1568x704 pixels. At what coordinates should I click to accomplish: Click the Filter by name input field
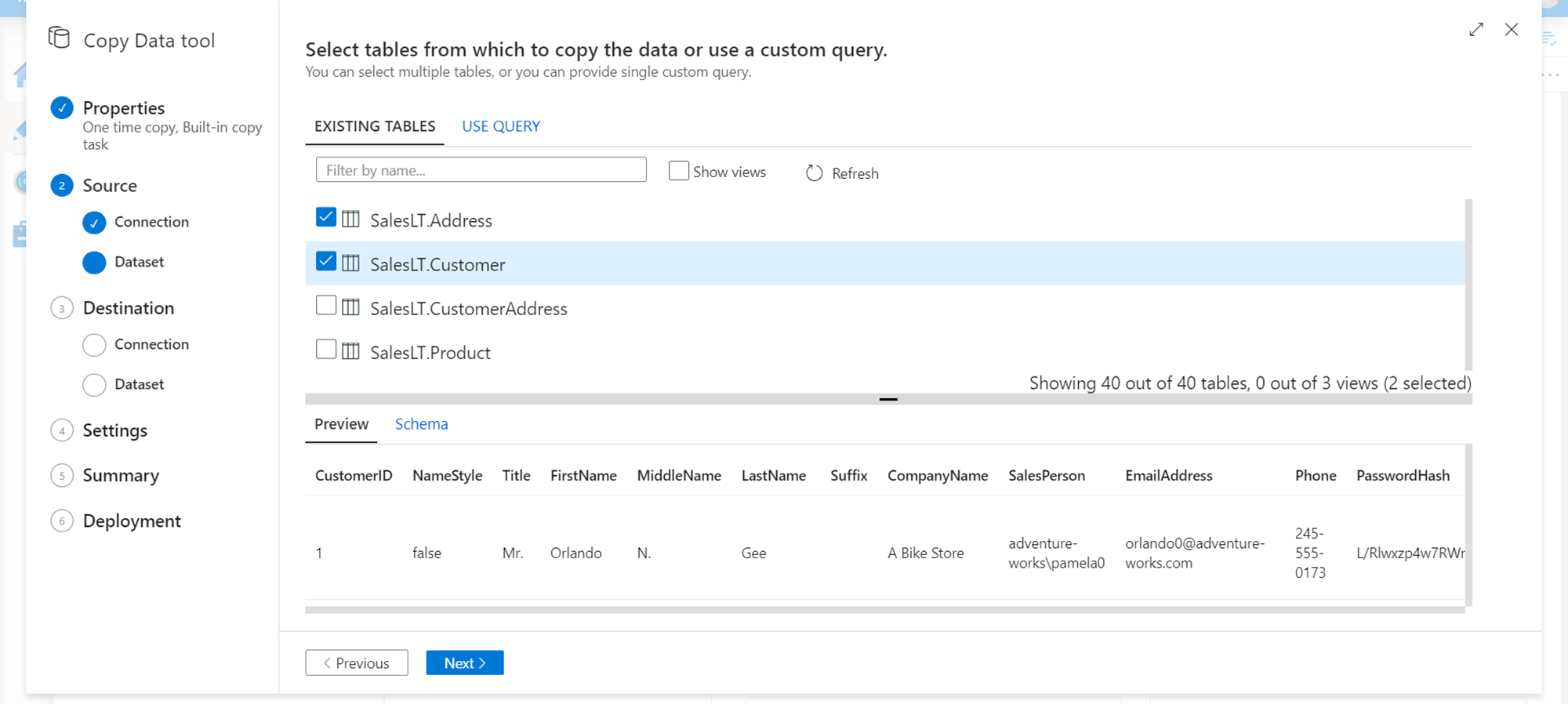(x=481, y=170)
